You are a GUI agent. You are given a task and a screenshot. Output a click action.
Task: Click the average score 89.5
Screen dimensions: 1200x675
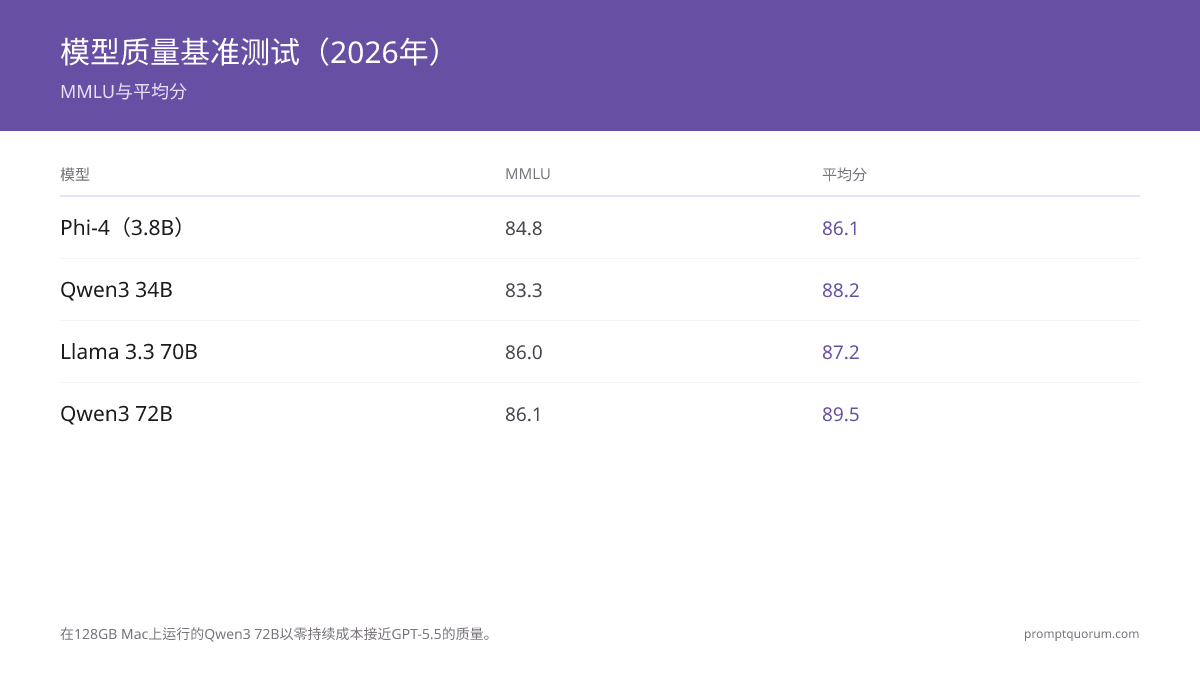pyautogui.click(x=841, y=414)
